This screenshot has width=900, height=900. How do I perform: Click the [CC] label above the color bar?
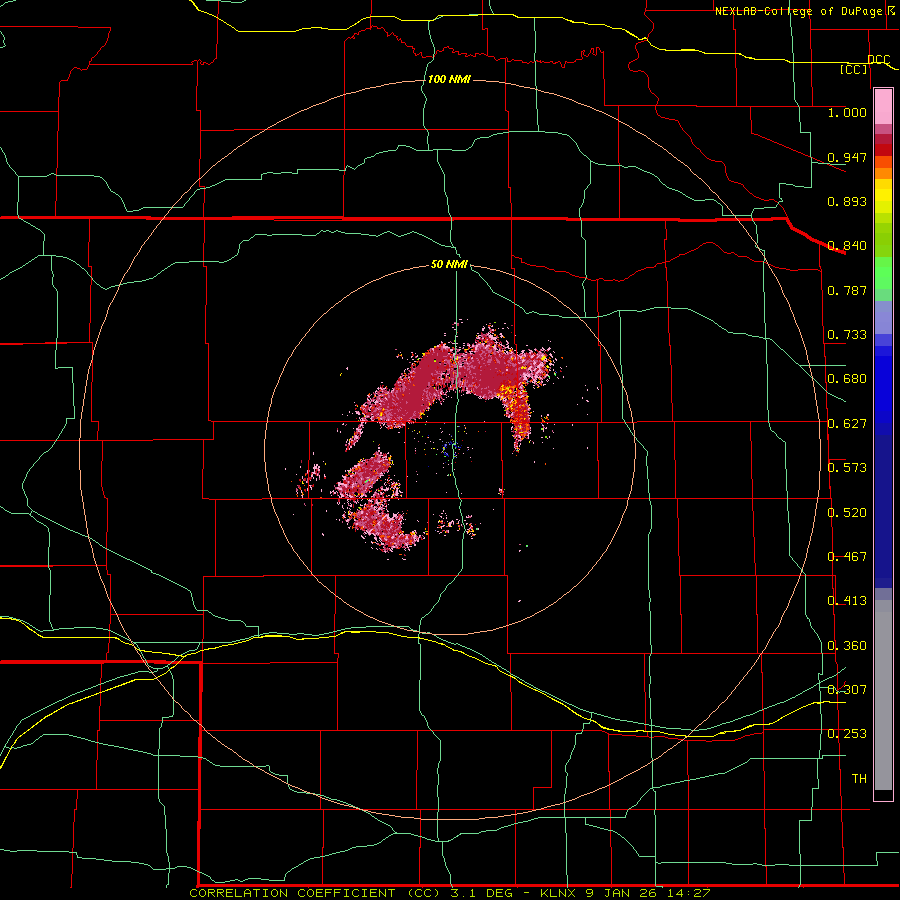854,69
